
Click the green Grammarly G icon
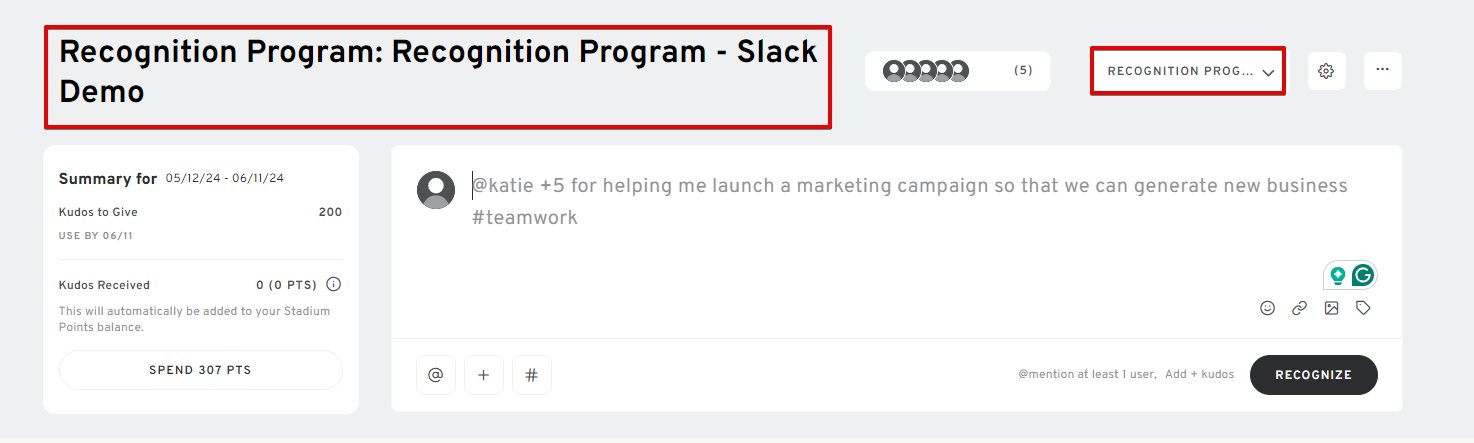[1363, 275]
